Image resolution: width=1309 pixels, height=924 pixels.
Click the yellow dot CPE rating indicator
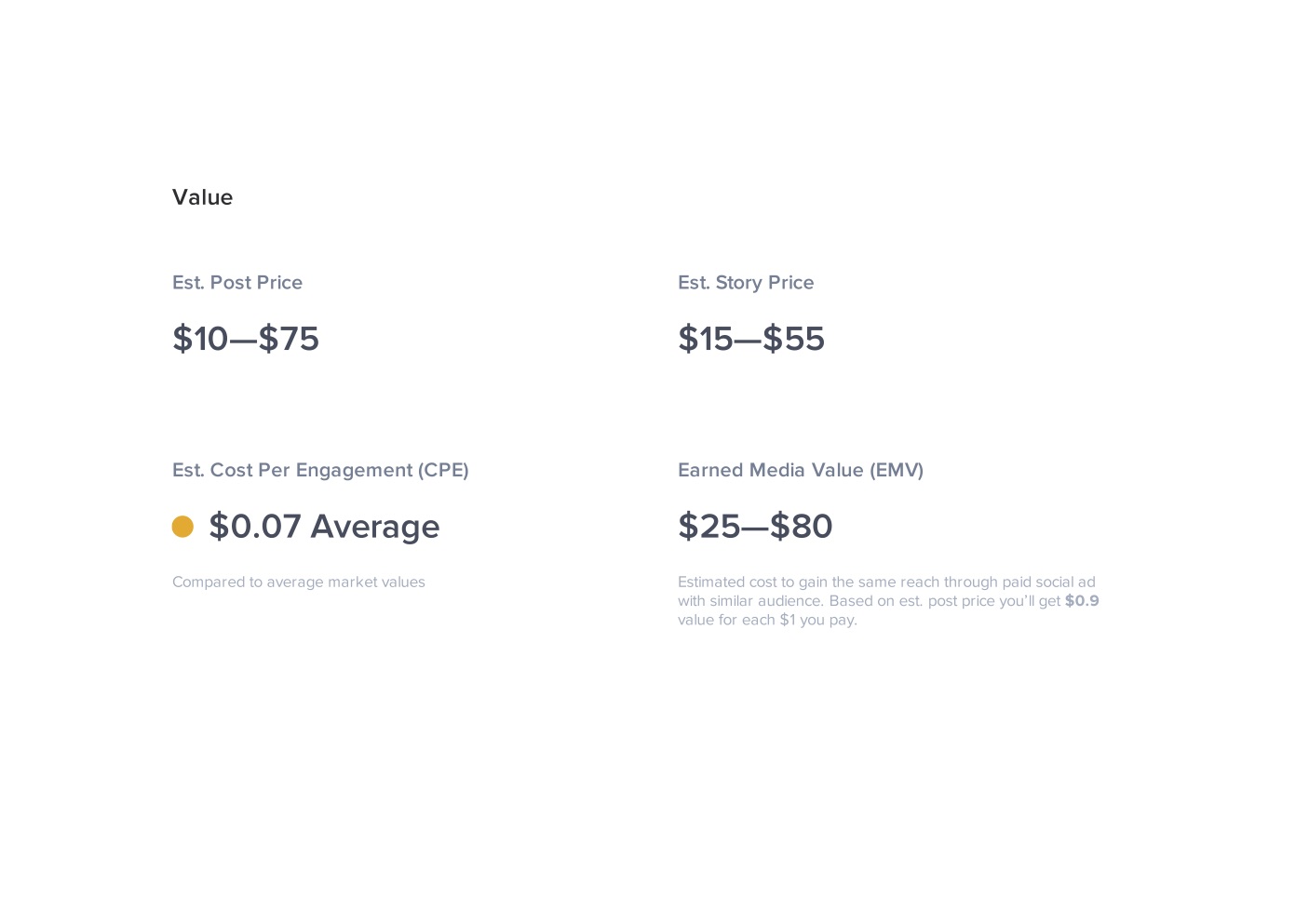pyautogui.click(x=182, y=527)
